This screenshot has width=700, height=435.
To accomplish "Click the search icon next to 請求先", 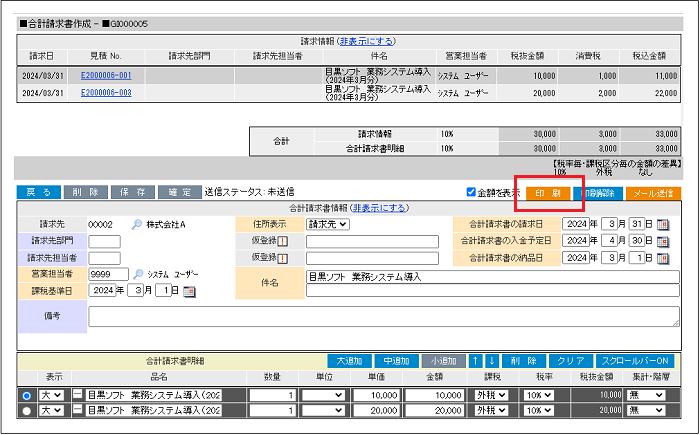I will click(137, 224).
